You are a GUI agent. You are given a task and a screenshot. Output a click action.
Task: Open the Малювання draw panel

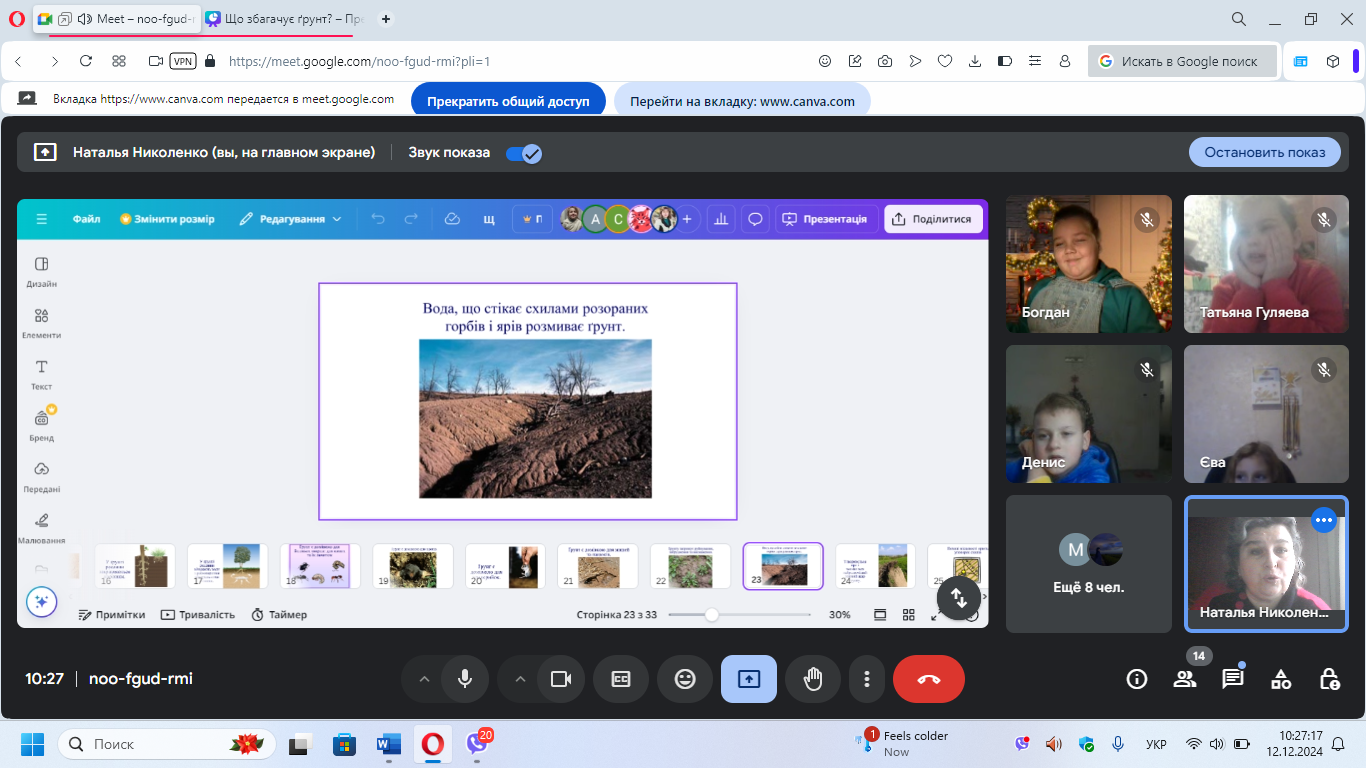pyautogui.click(x=41, y=528)
